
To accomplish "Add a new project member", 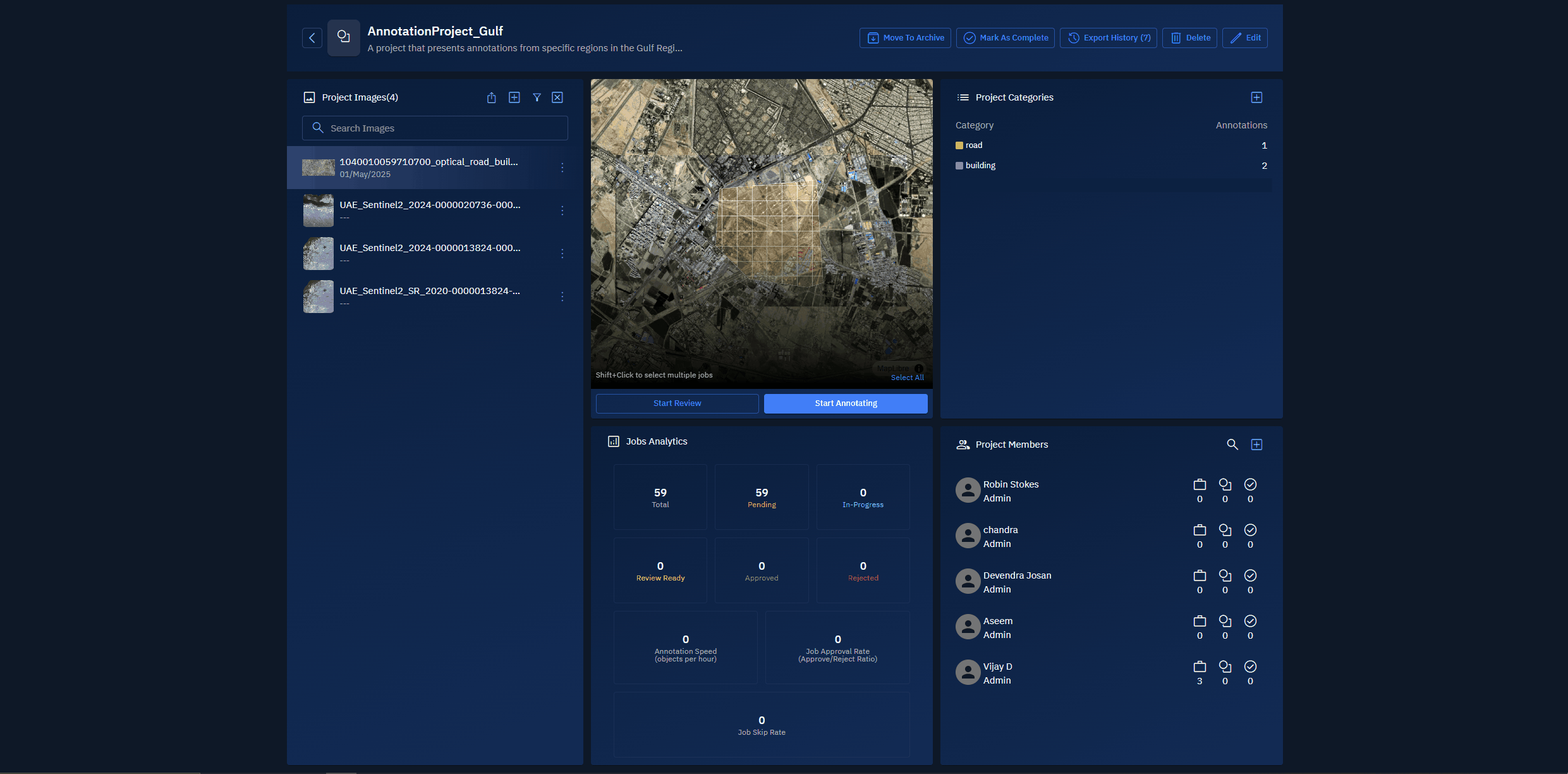I will [1256, 445].
